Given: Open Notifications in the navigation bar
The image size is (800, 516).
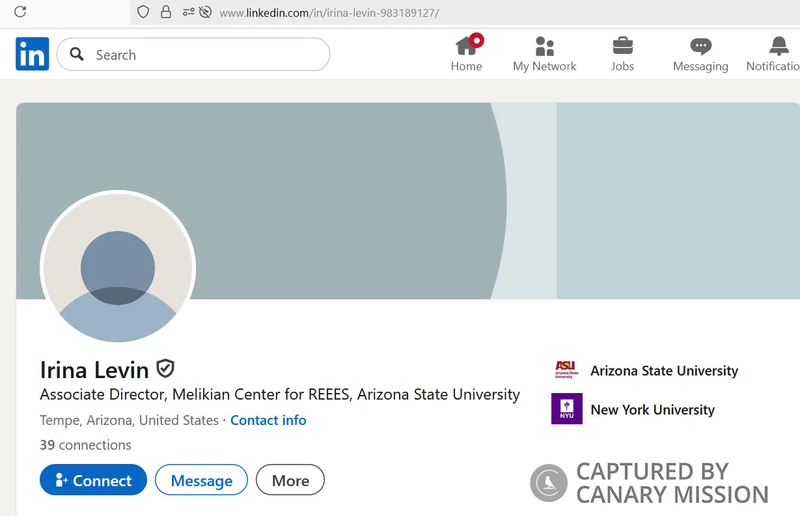Looking at the screenshot, I should 773,54.
